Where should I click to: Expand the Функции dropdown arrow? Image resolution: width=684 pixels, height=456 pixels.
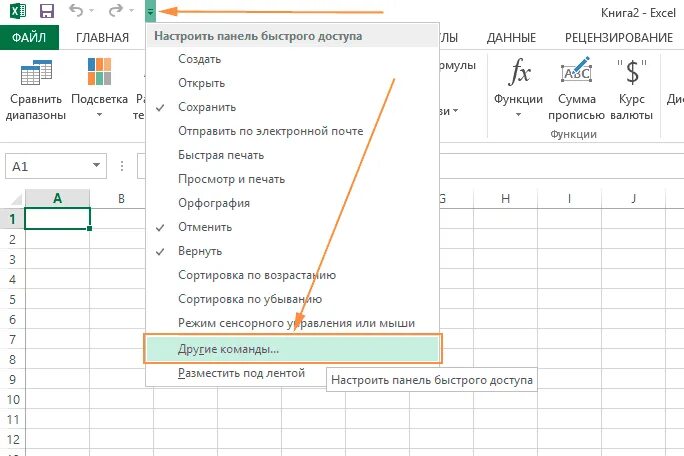click(518, 115)
